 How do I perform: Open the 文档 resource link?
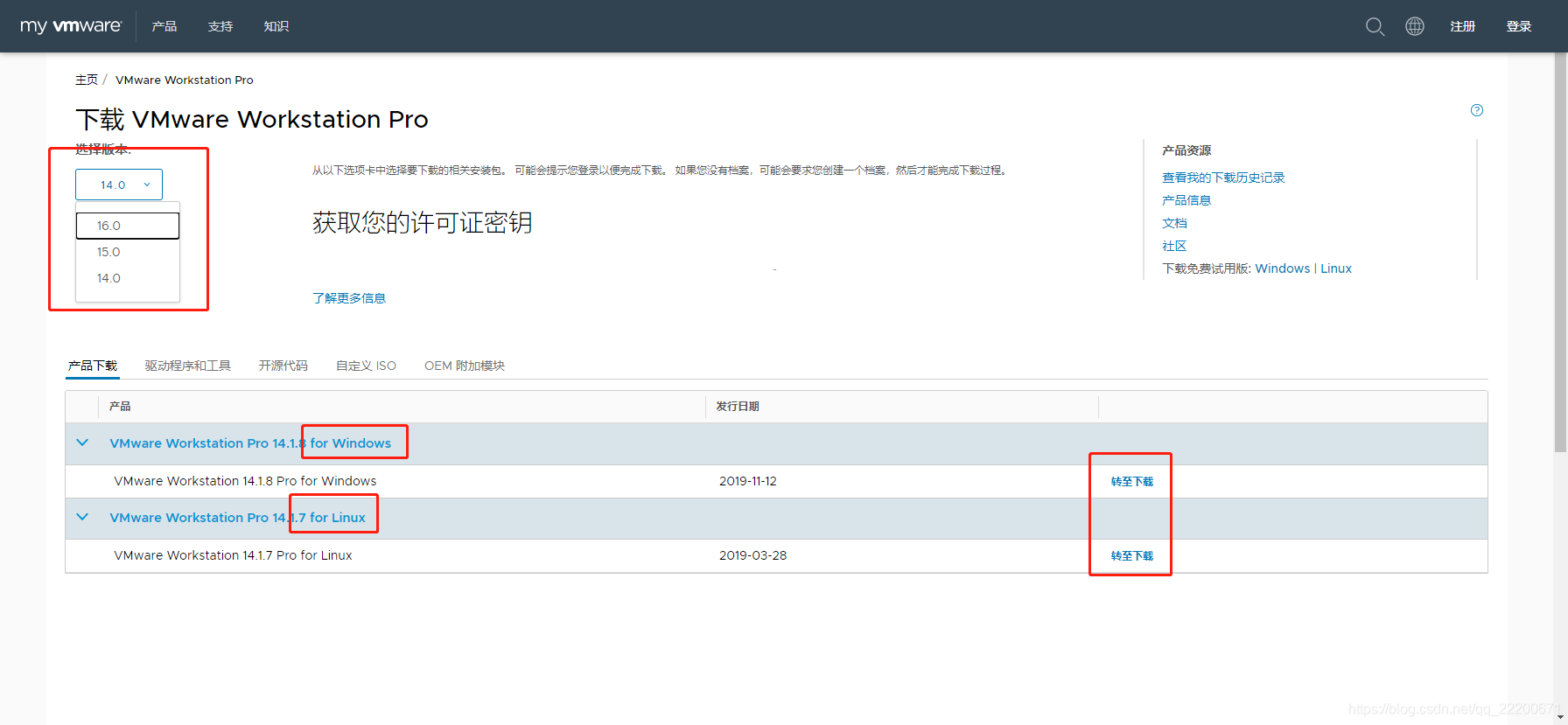tap(1174, 223)
